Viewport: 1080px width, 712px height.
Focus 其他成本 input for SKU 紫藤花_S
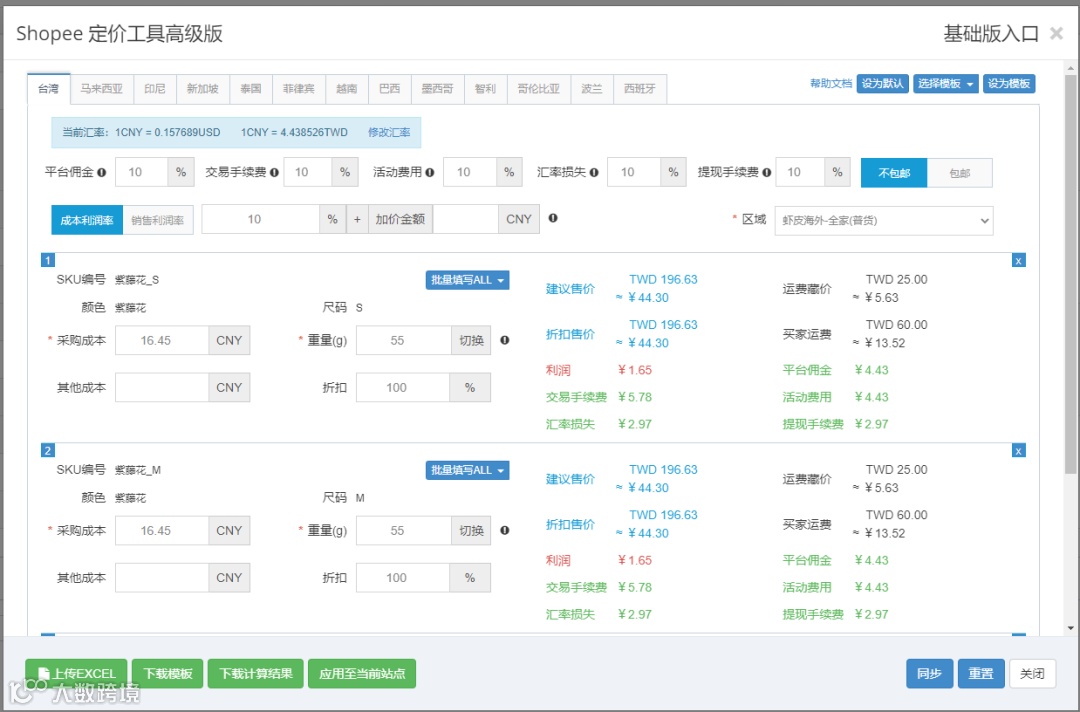162,387
